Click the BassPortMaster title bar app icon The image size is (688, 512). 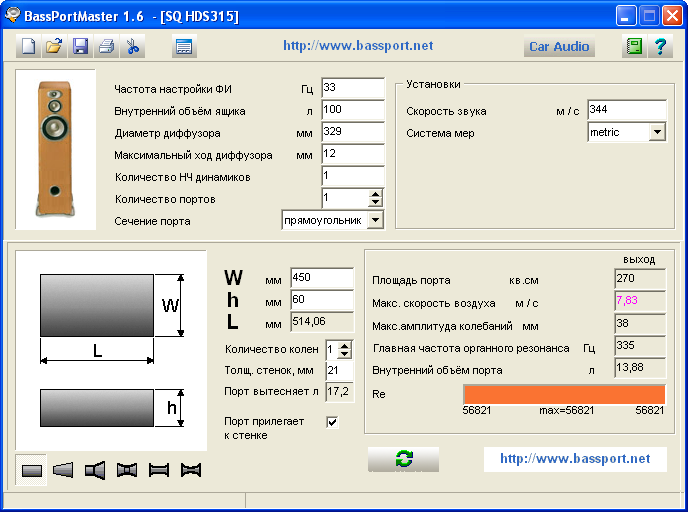coord(12,15)
